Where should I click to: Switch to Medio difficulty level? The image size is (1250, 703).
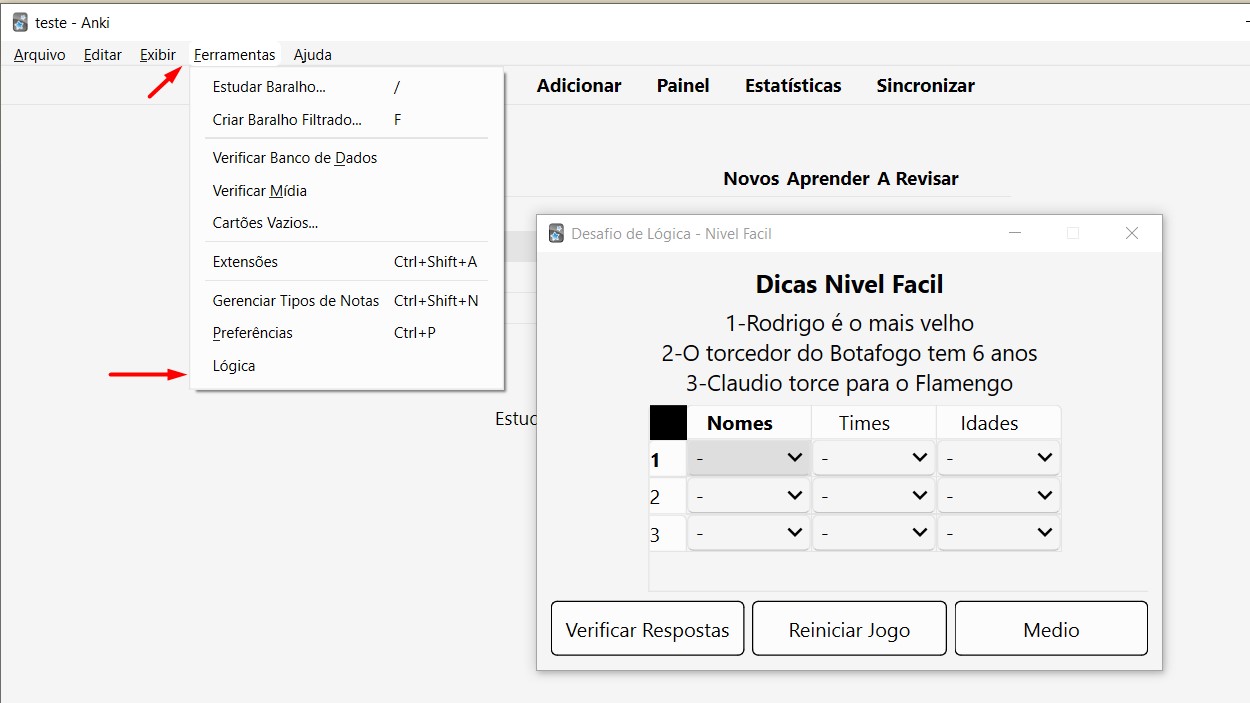click(x=1051, y=629)
